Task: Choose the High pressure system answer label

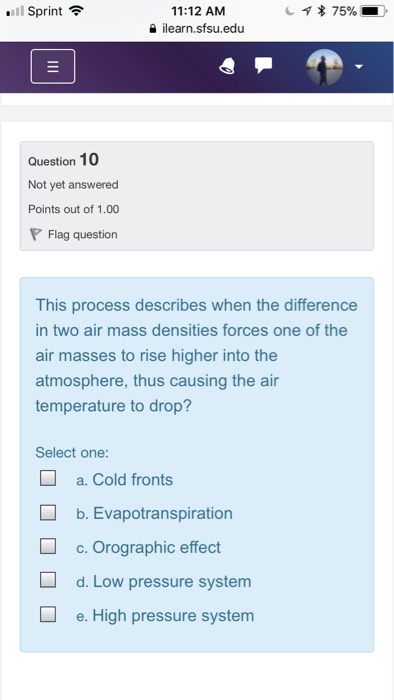Action: tap(165, 616)
